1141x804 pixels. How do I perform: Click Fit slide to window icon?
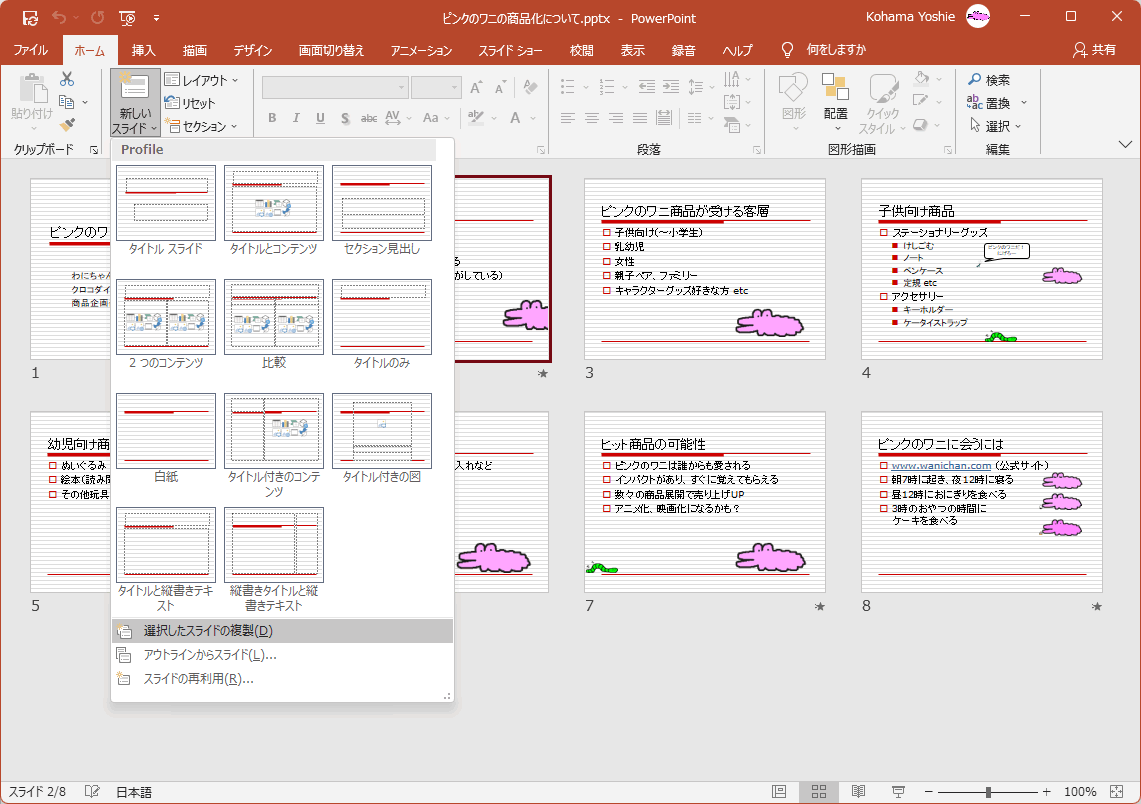(x=1117, y=792)
